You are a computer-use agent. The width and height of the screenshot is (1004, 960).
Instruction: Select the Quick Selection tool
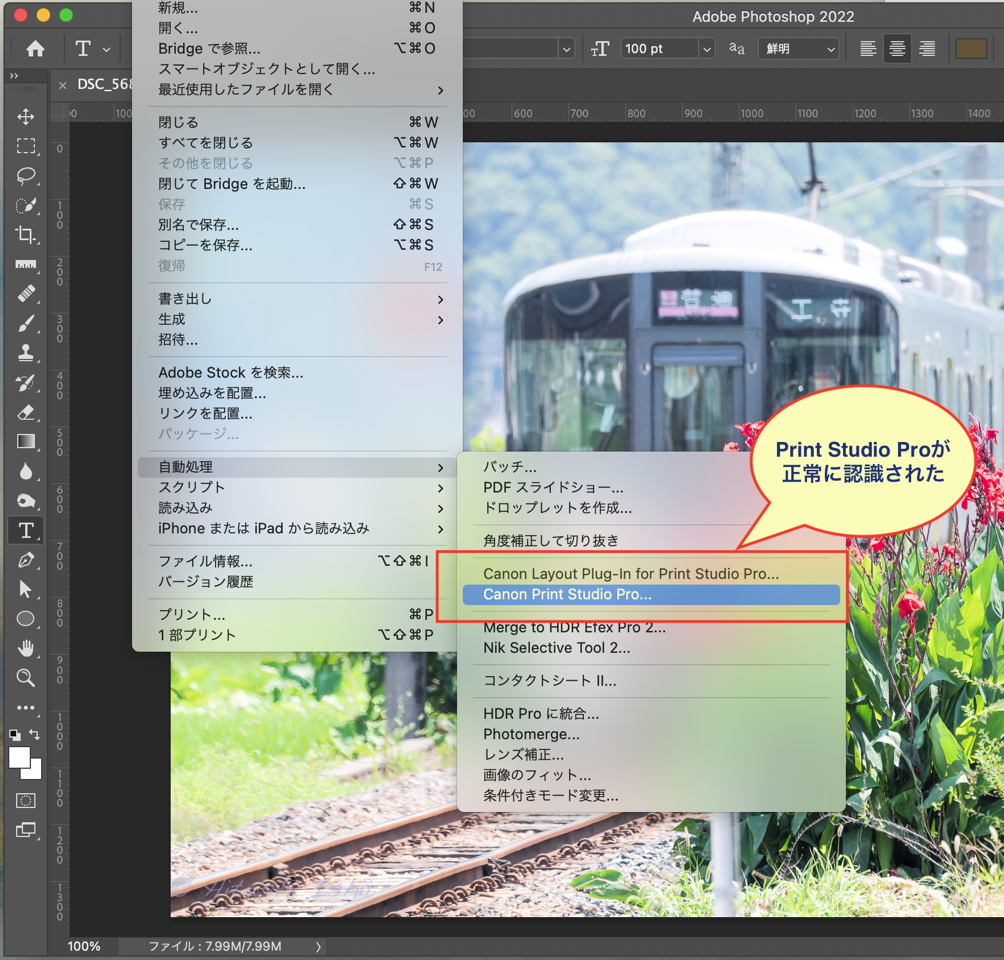pyautogui.click(x=26, y=205)
